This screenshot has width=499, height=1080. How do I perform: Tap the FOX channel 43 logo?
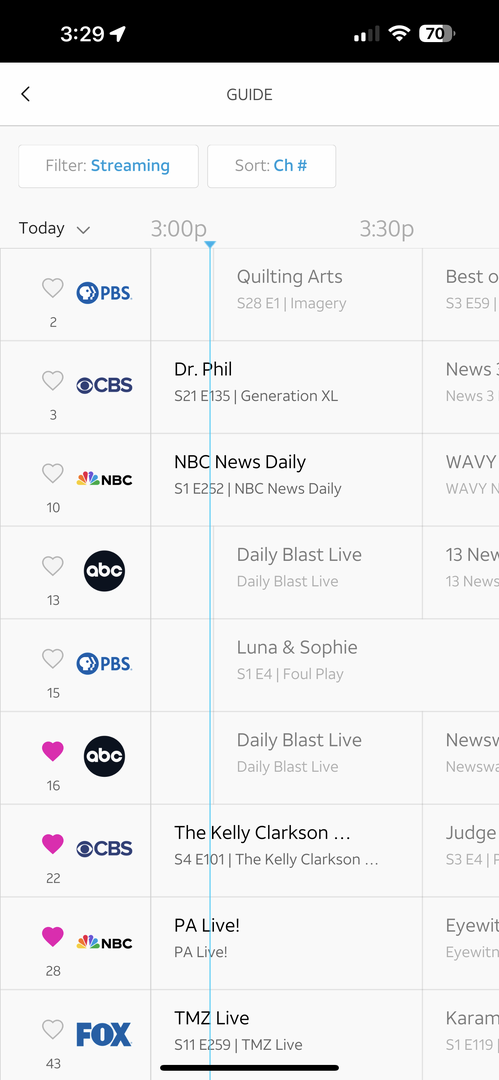(104, 1035)
